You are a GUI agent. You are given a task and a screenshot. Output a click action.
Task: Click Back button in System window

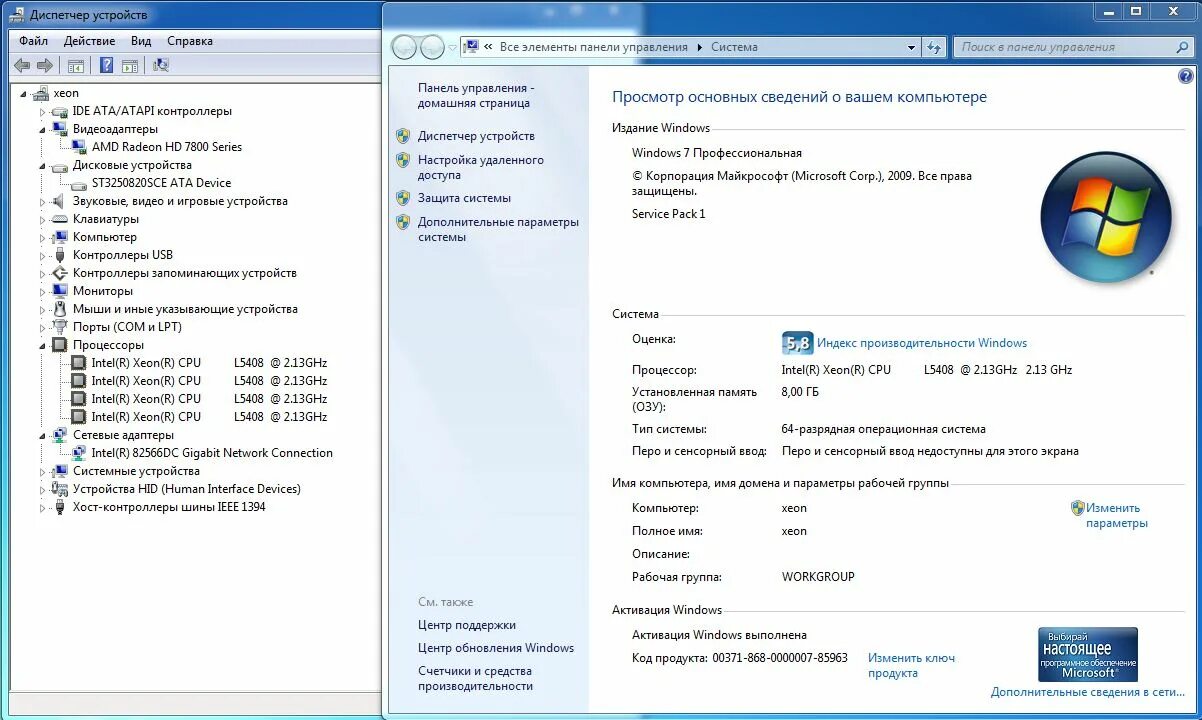pos(404,47)
